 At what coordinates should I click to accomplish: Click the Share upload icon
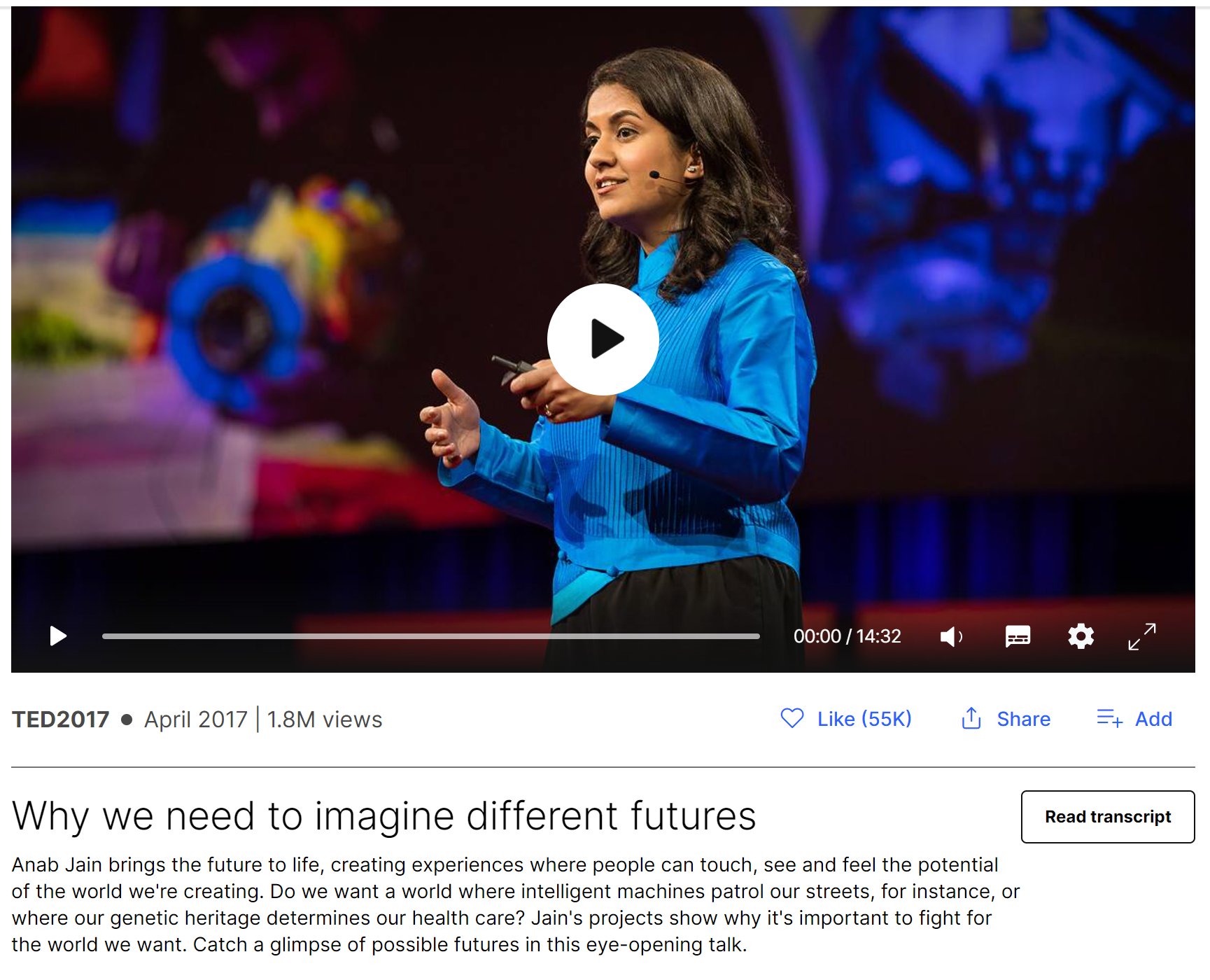click(971, 718)
